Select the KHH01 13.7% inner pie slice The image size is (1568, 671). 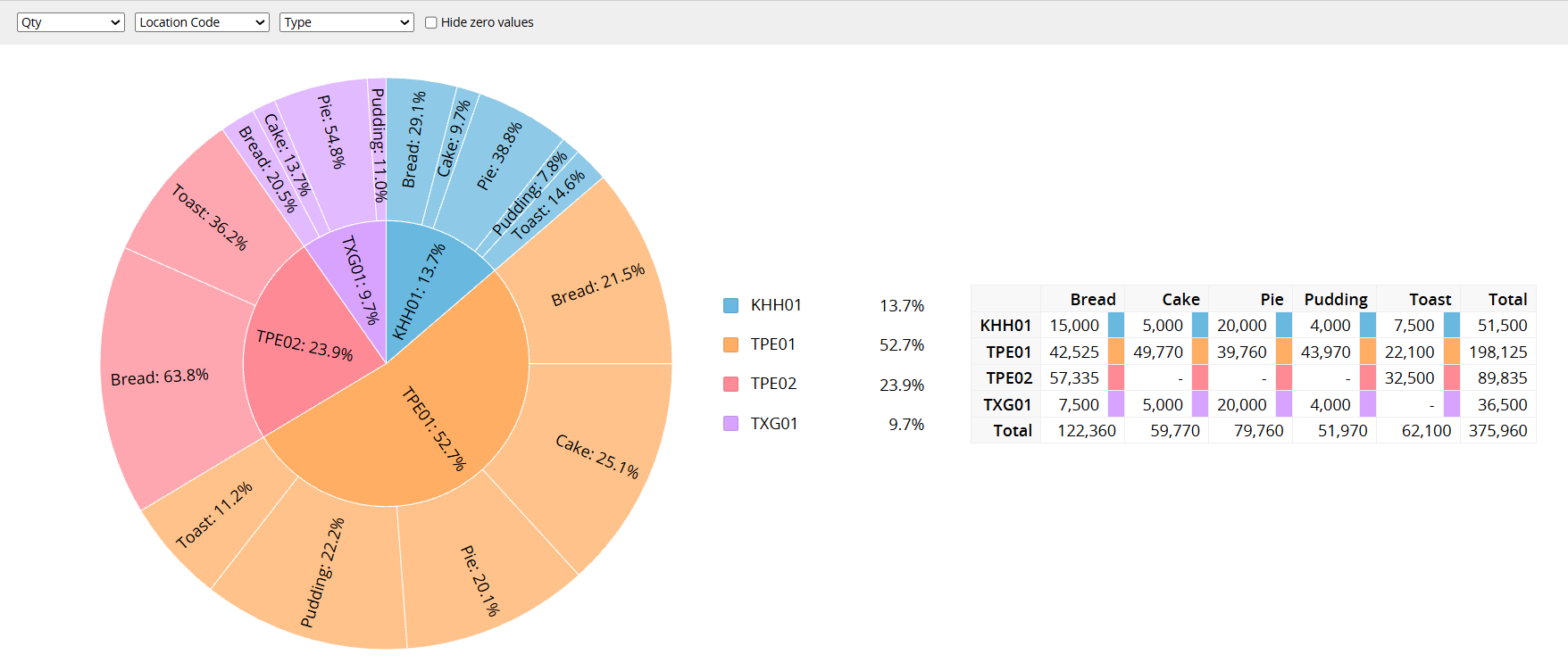coord(427,286)
